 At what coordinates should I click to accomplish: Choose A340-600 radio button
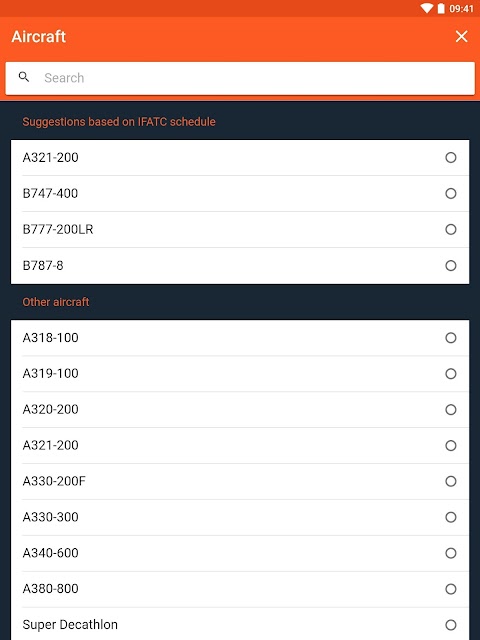tap(451, 553)
